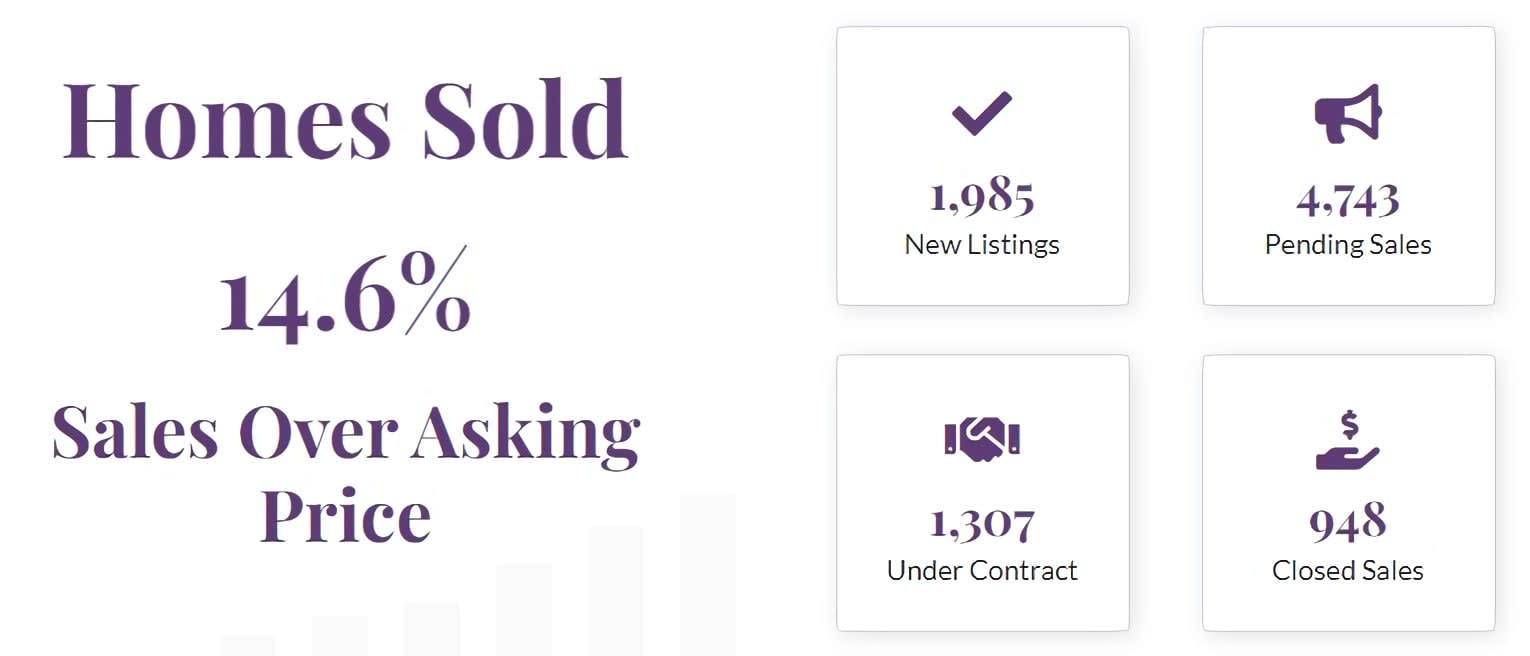Click the shortest faint background chart bar

(x=248, y=646)
